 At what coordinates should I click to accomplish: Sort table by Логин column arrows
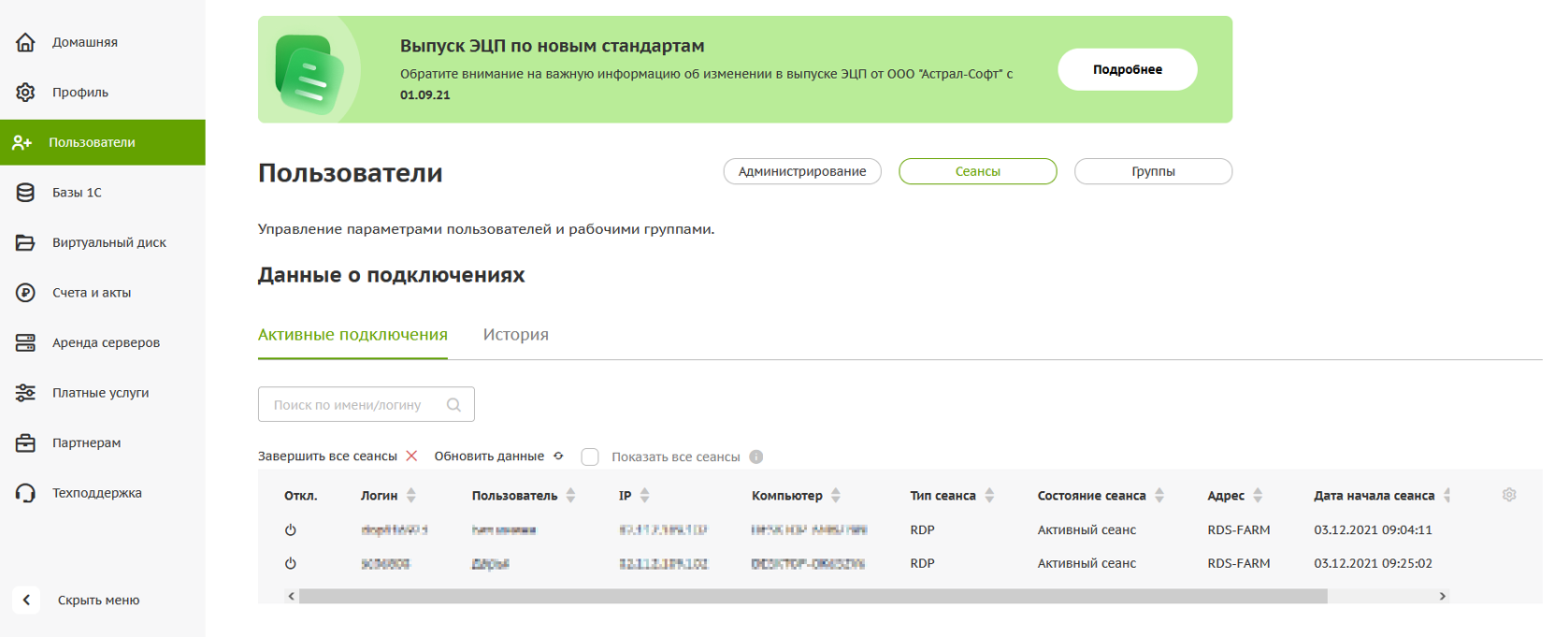[x=411, y=496]
